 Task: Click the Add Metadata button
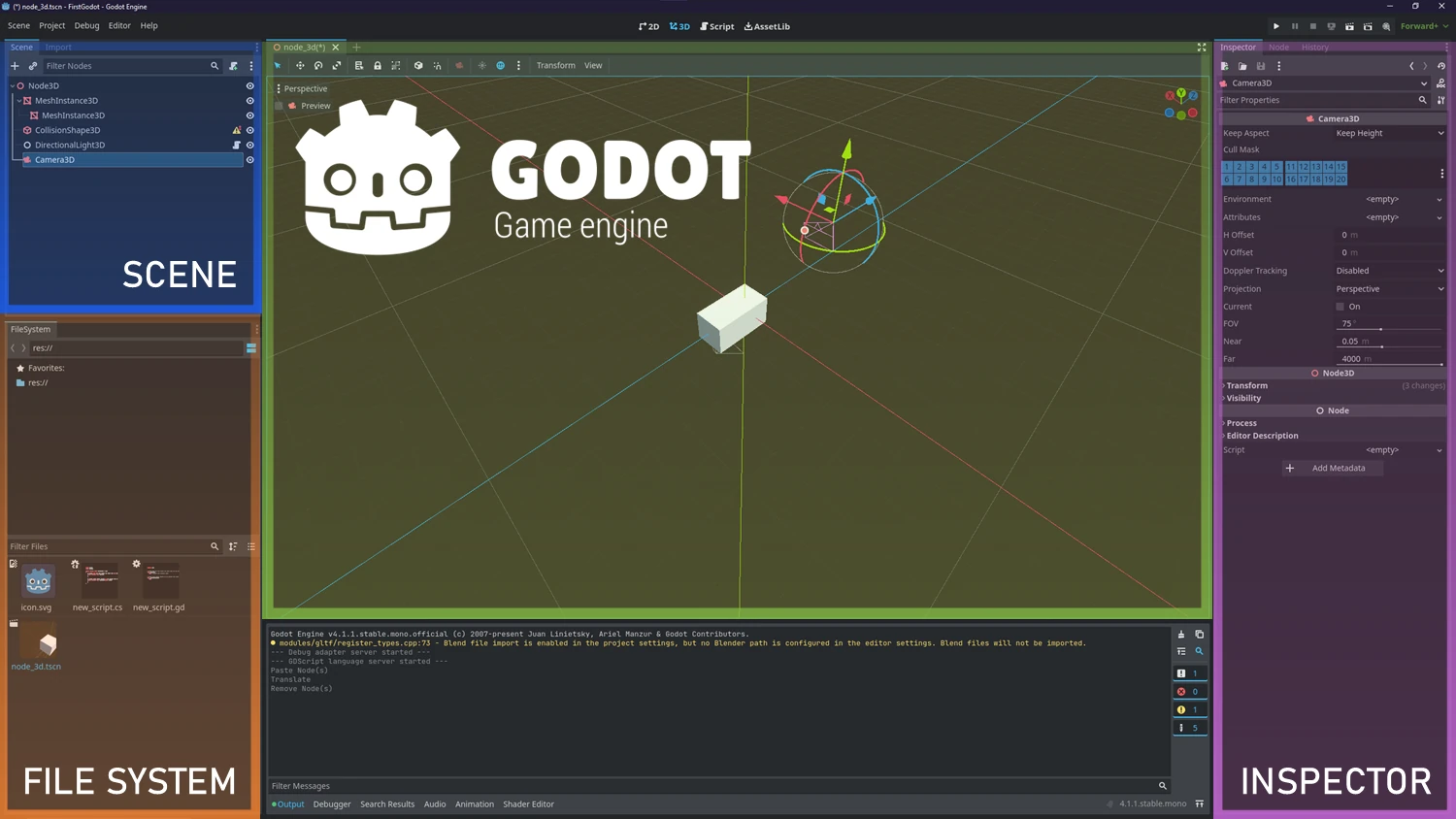[1332, 468]
